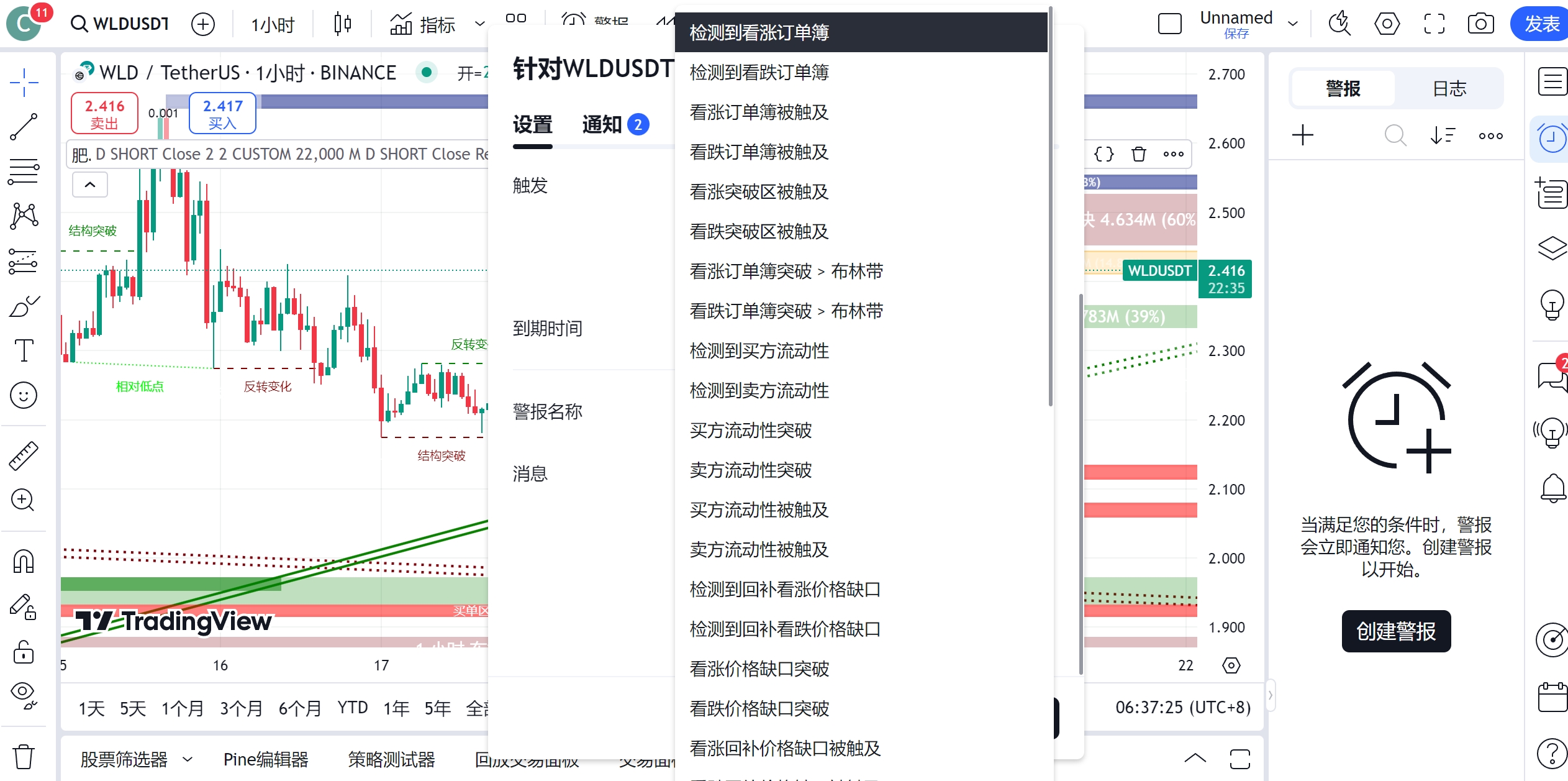This screenshot has height=781, width=1568.
Task: Select the layout setup square icon
Action: pos(1170,24)
